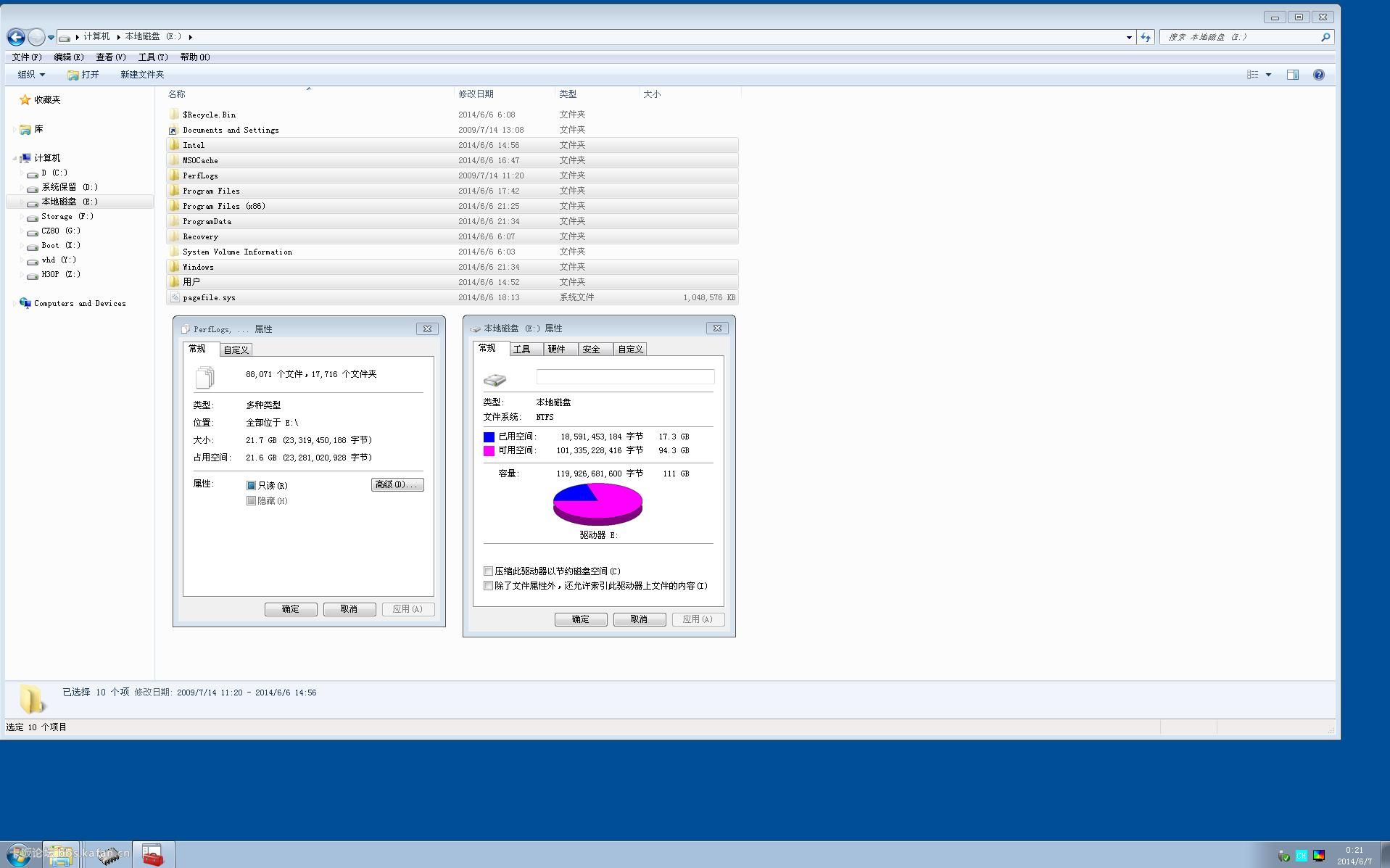The height and width of the screenshot is (868, 1390).
Task: Select 系统保留 (D:) drive in the sidebar
Action: click(69, 187)
